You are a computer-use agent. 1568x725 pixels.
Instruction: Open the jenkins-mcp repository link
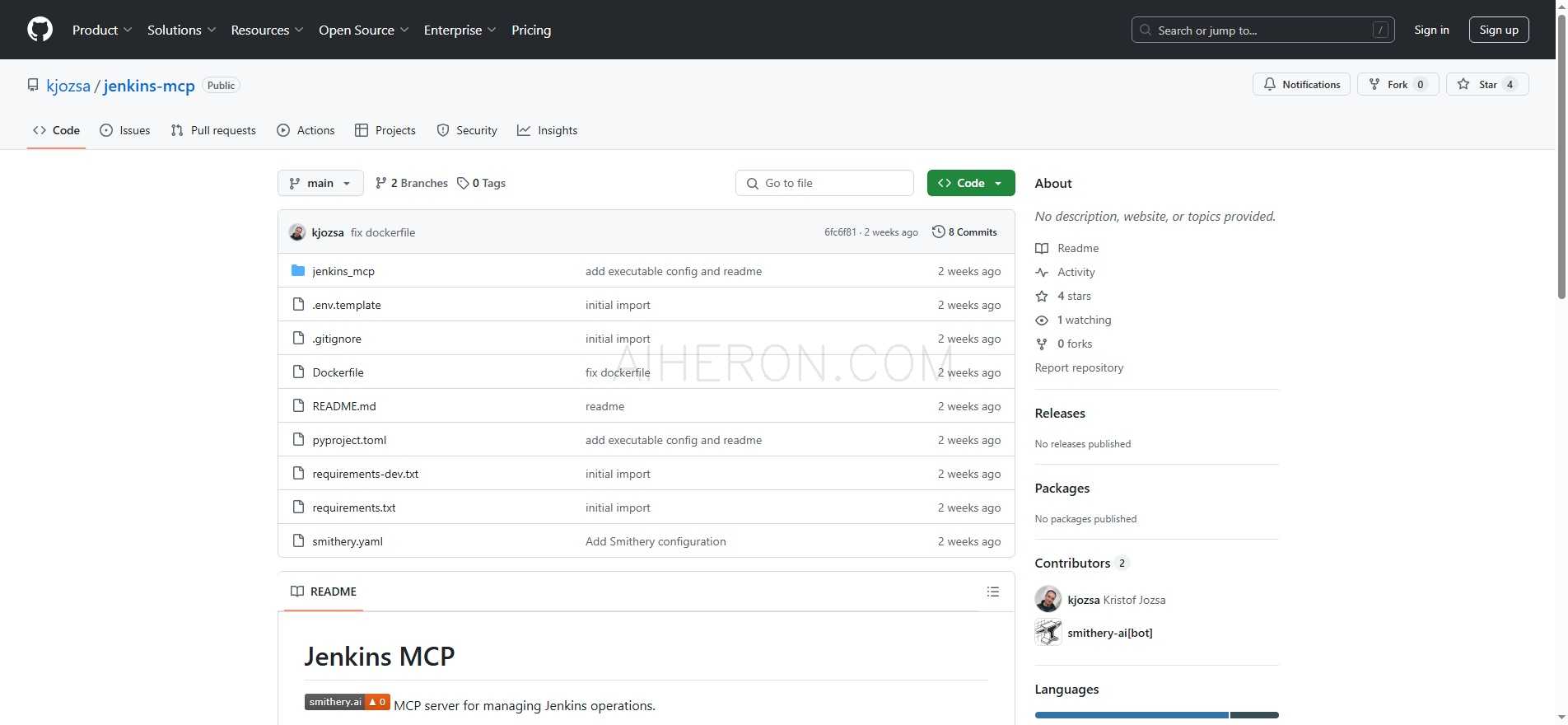[x=149, y=86]
